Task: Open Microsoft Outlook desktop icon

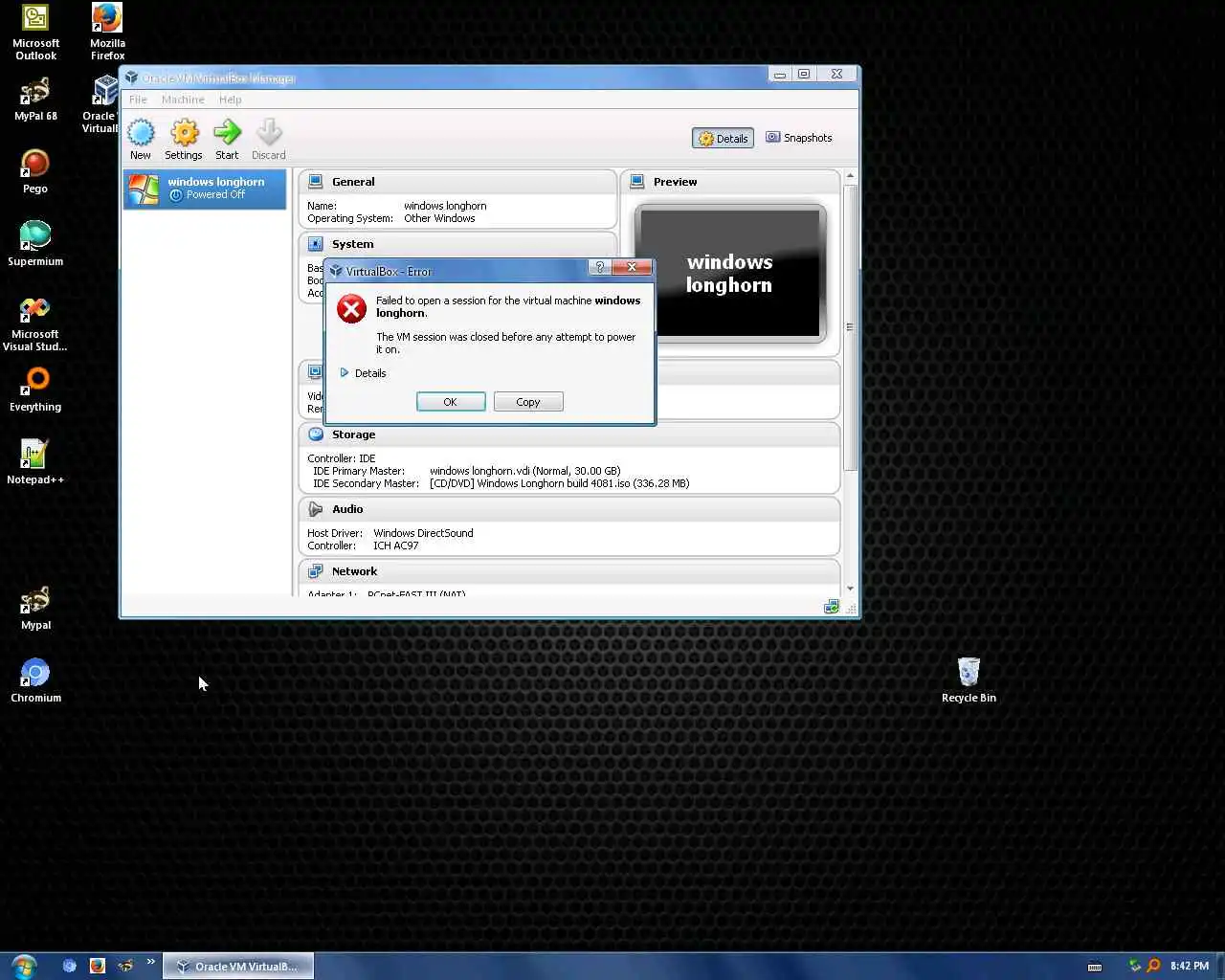Action: pos(35,33)
